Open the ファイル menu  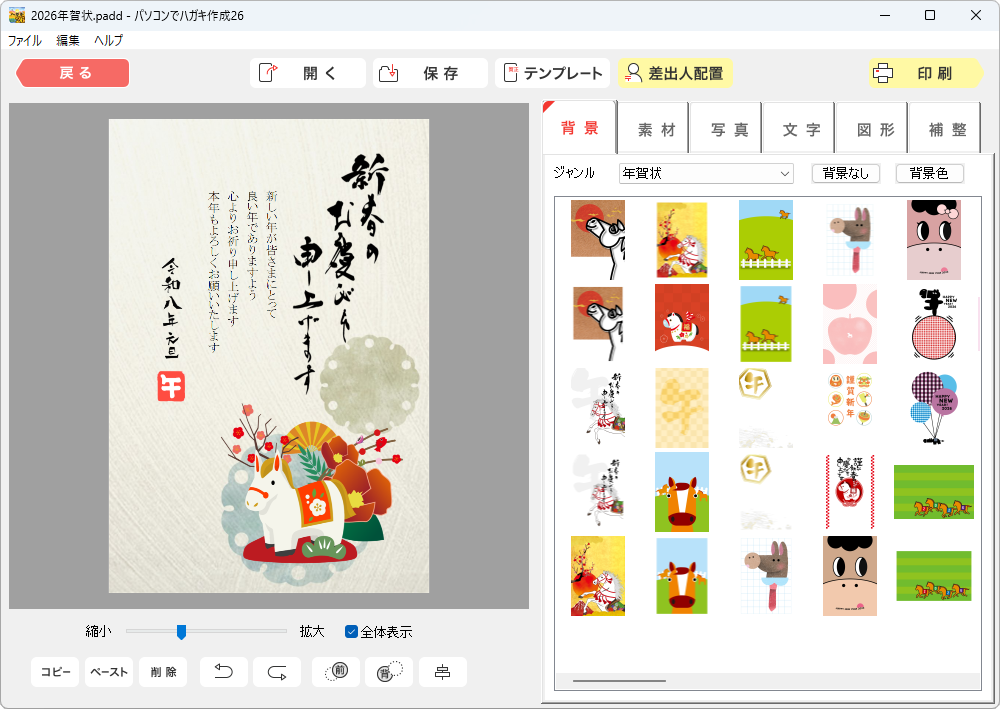[x=25, y=41]
